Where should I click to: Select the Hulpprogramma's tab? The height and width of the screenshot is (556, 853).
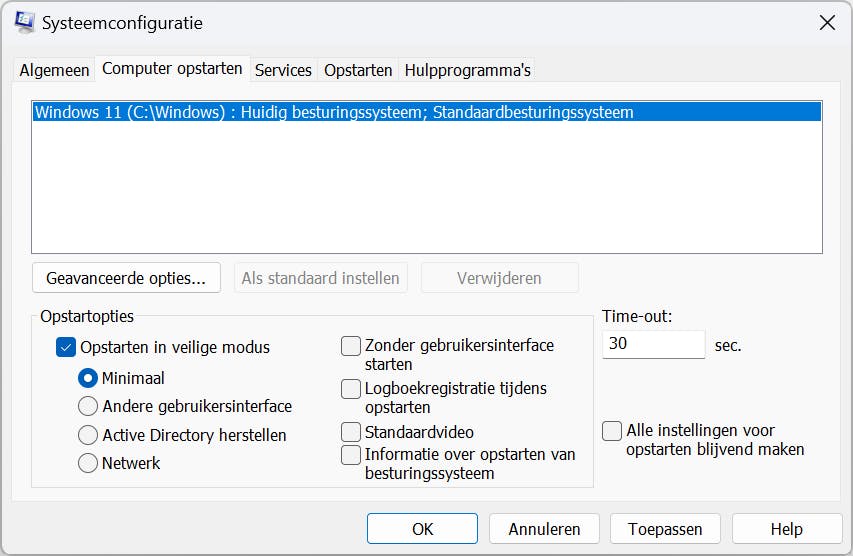467,70
